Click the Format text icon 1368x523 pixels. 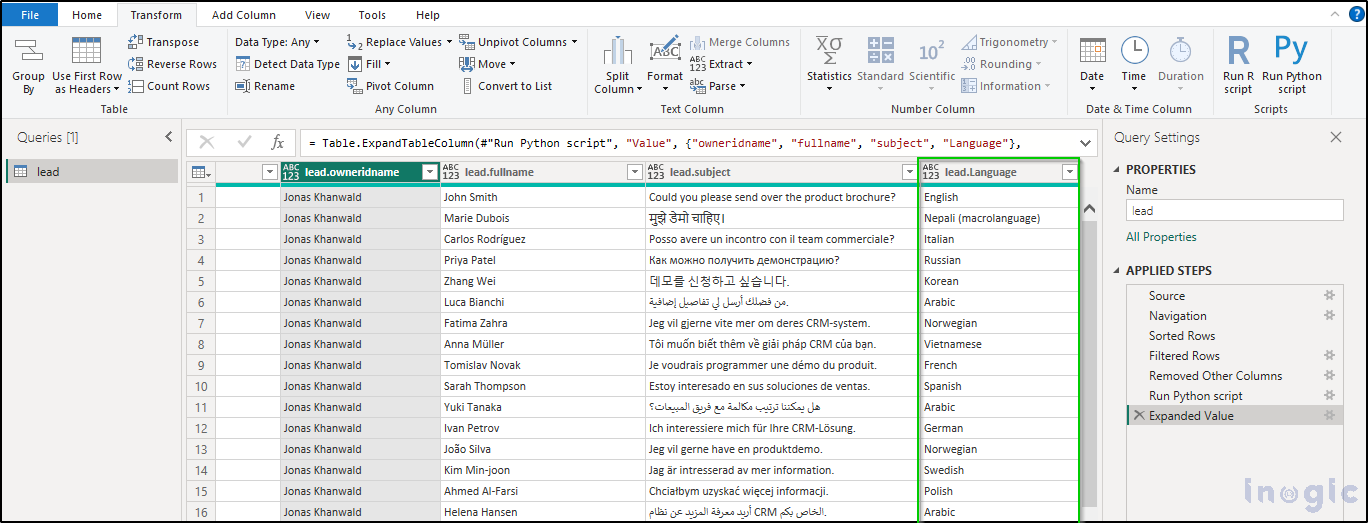pos(664,51)
